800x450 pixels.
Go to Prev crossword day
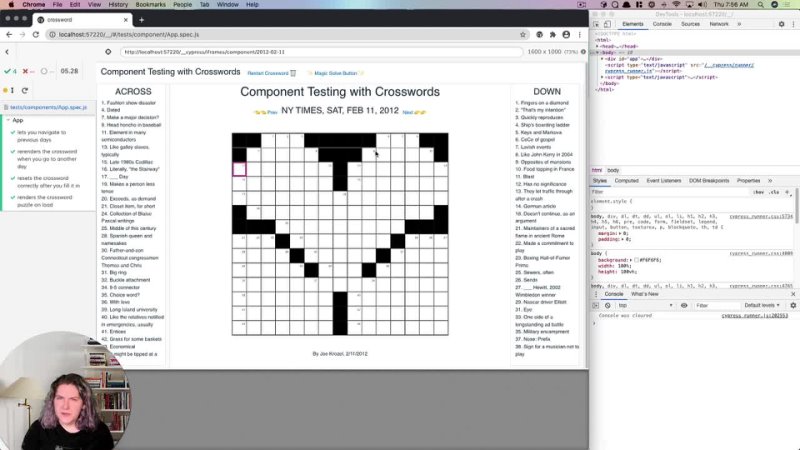click(265, 112)
